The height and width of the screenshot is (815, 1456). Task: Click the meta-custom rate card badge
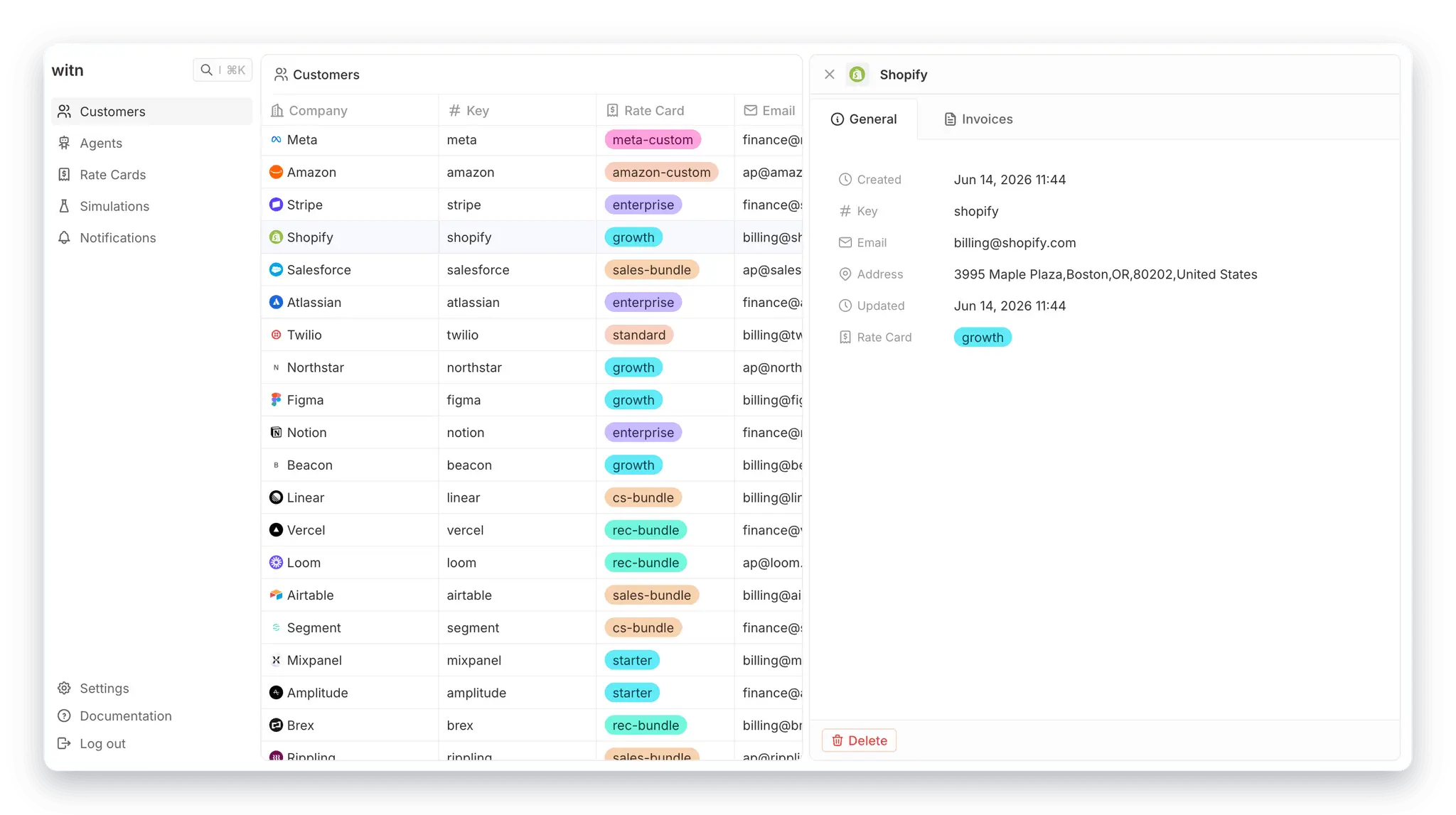[x=652, y=140]
